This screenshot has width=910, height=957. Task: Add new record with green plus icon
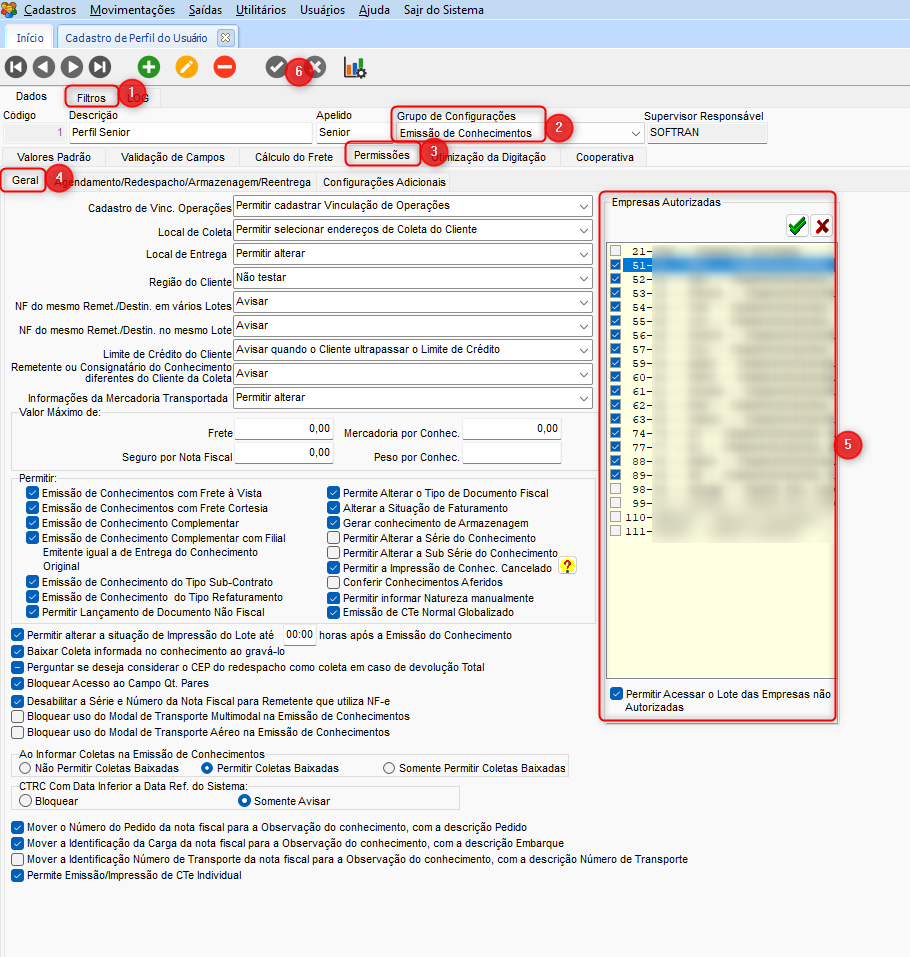click(149, 67)
